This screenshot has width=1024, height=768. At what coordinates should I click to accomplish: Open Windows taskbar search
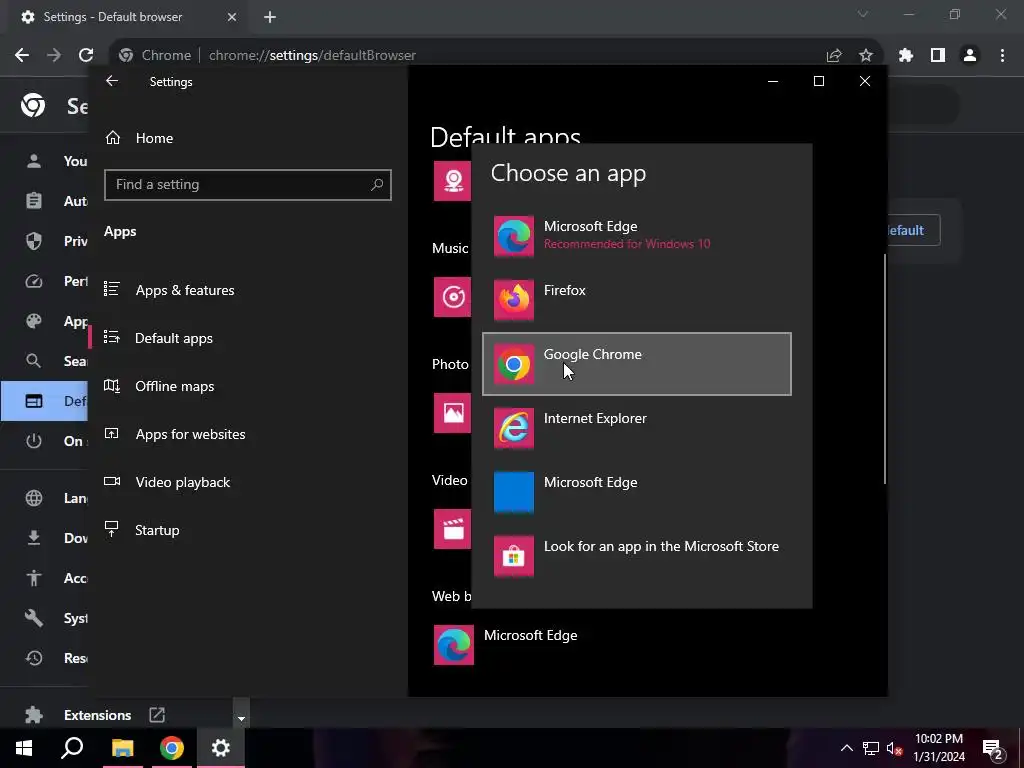point(72,748)
